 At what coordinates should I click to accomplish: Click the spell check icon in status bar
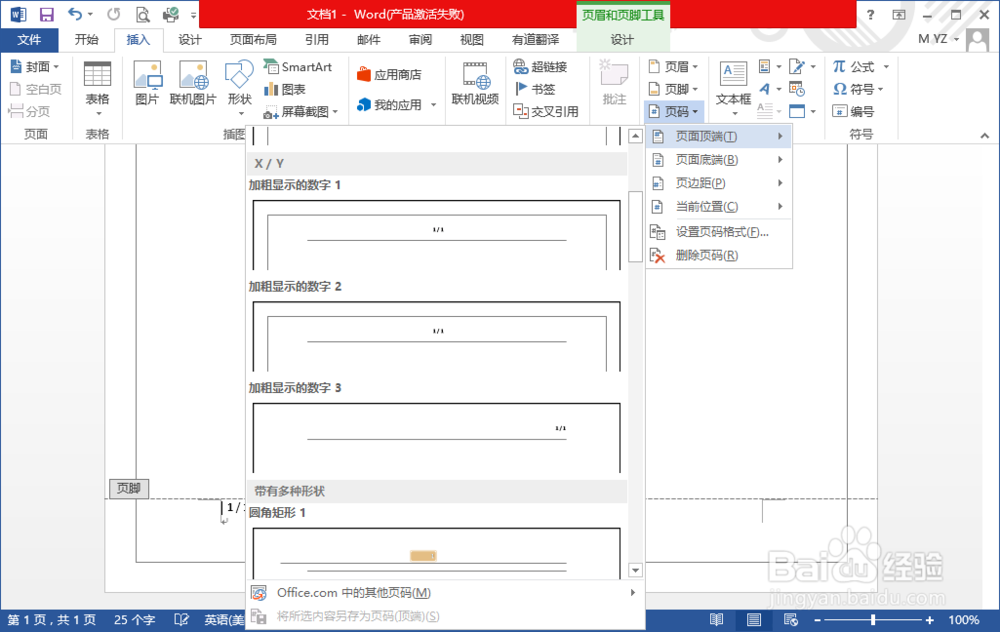(x=182, y=619)
